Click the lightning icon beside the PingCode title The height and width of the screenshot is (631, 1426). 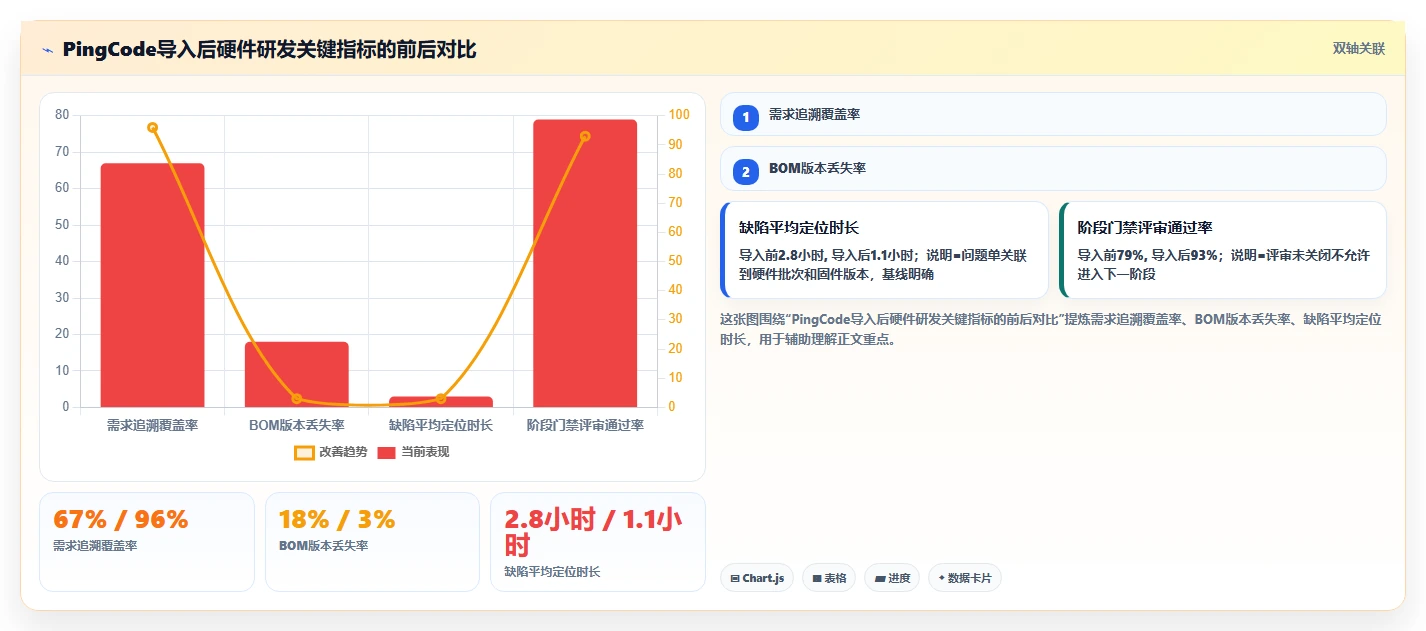(47, 49)
